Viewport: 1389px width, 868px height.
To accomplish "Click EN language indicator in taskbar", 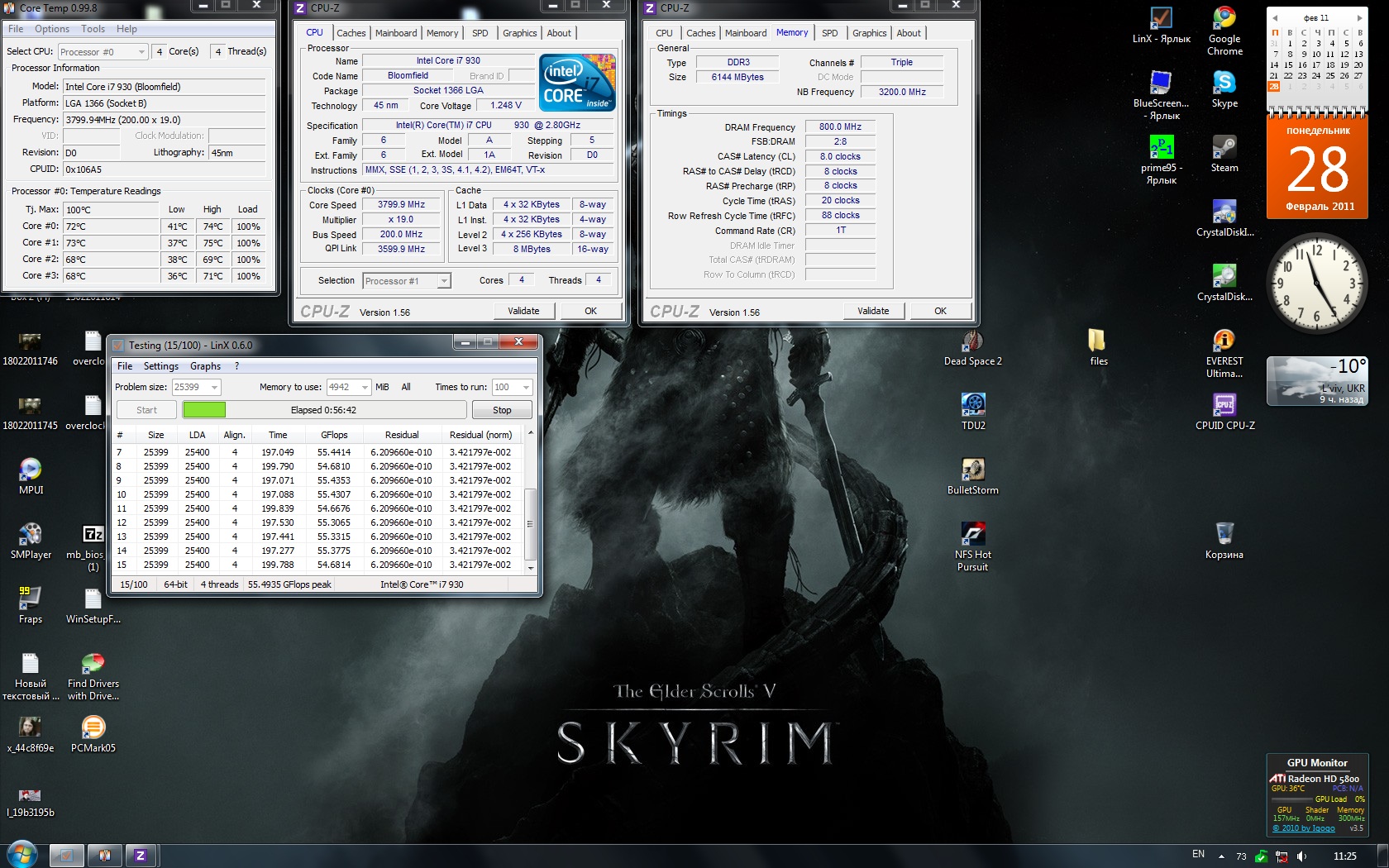I will point(1198,854).
